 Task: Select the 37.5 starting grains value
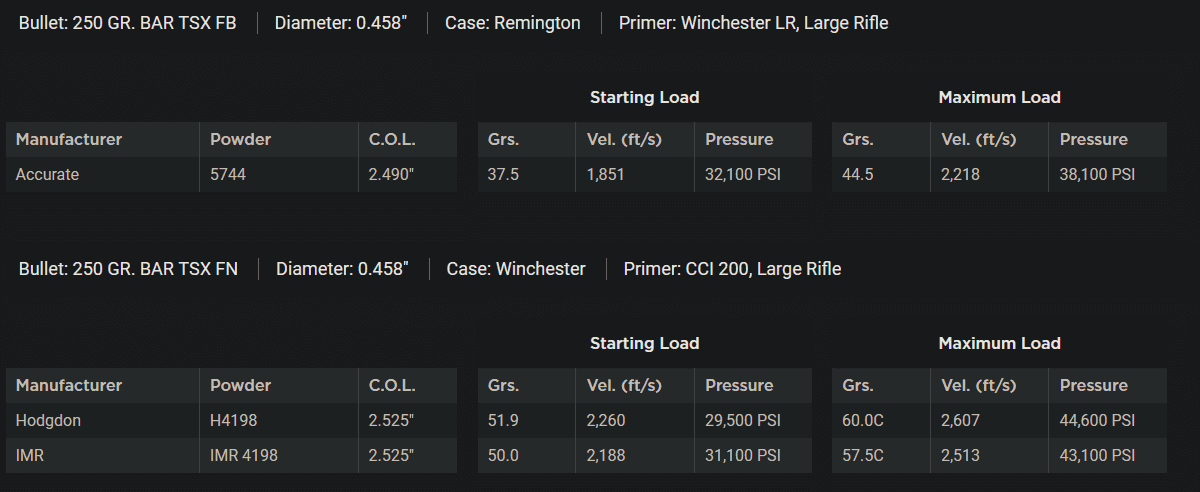[503, 175]
